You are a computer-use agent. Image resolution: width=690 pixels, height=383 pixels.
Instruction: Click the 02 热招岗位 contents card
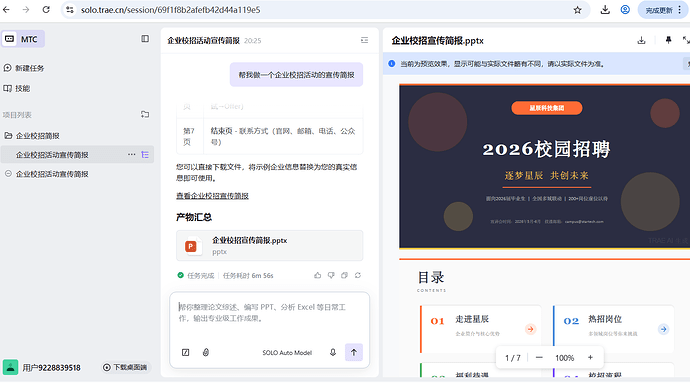[613, 329]
